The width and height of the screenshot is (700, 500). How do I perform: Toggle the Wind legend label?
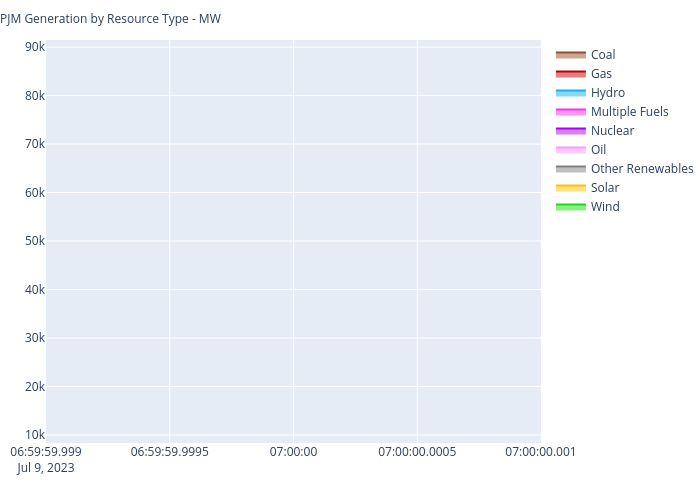[604, 207]
